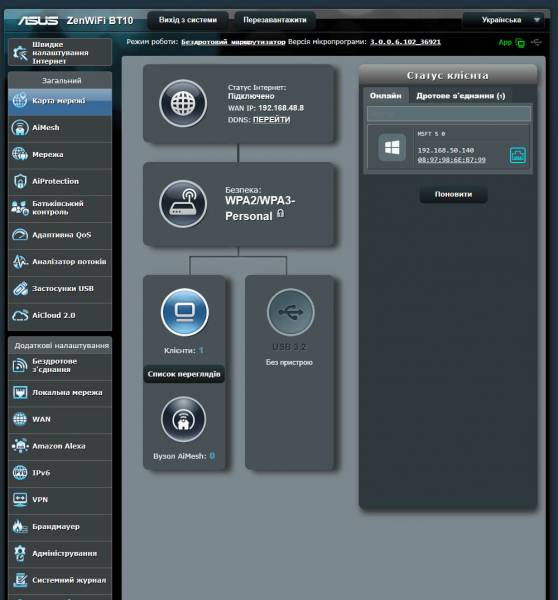The width and height of the screenshot is (558, 600).
Task: Open Застосунки USB icon
Action: [20, 289]
